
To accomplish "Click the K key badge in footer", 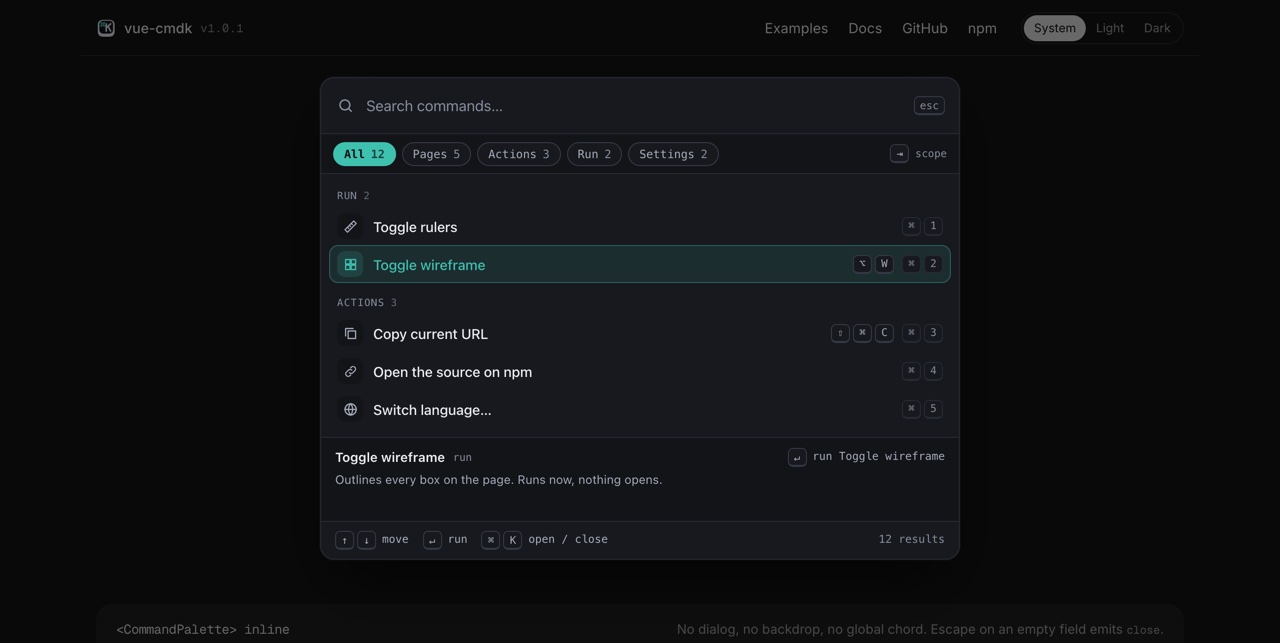I will [512, 540].
